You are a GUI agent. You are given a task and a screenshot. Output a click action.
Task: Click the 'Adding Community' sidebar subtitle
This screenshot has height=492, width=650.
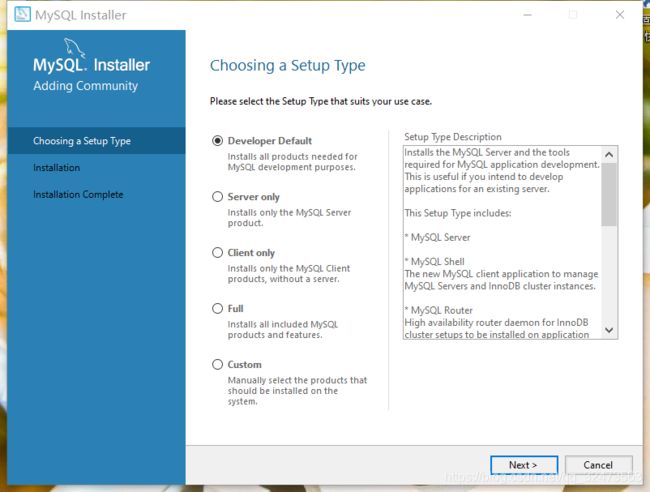pos(85,86)
